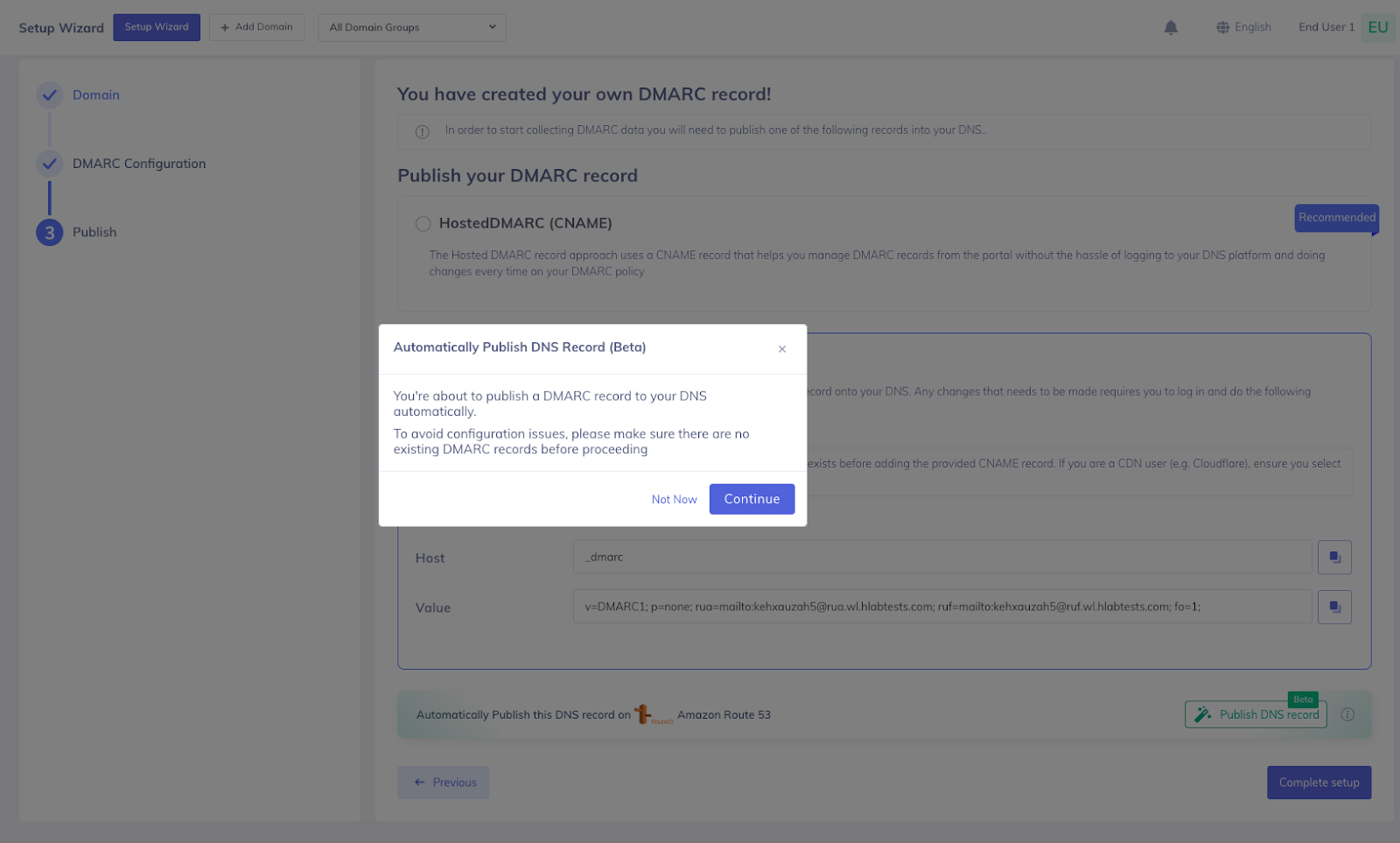Viewport: 1400px width, 843px height.
Task: Select the Publish step number 3
Action: click(x=50, y=232)
